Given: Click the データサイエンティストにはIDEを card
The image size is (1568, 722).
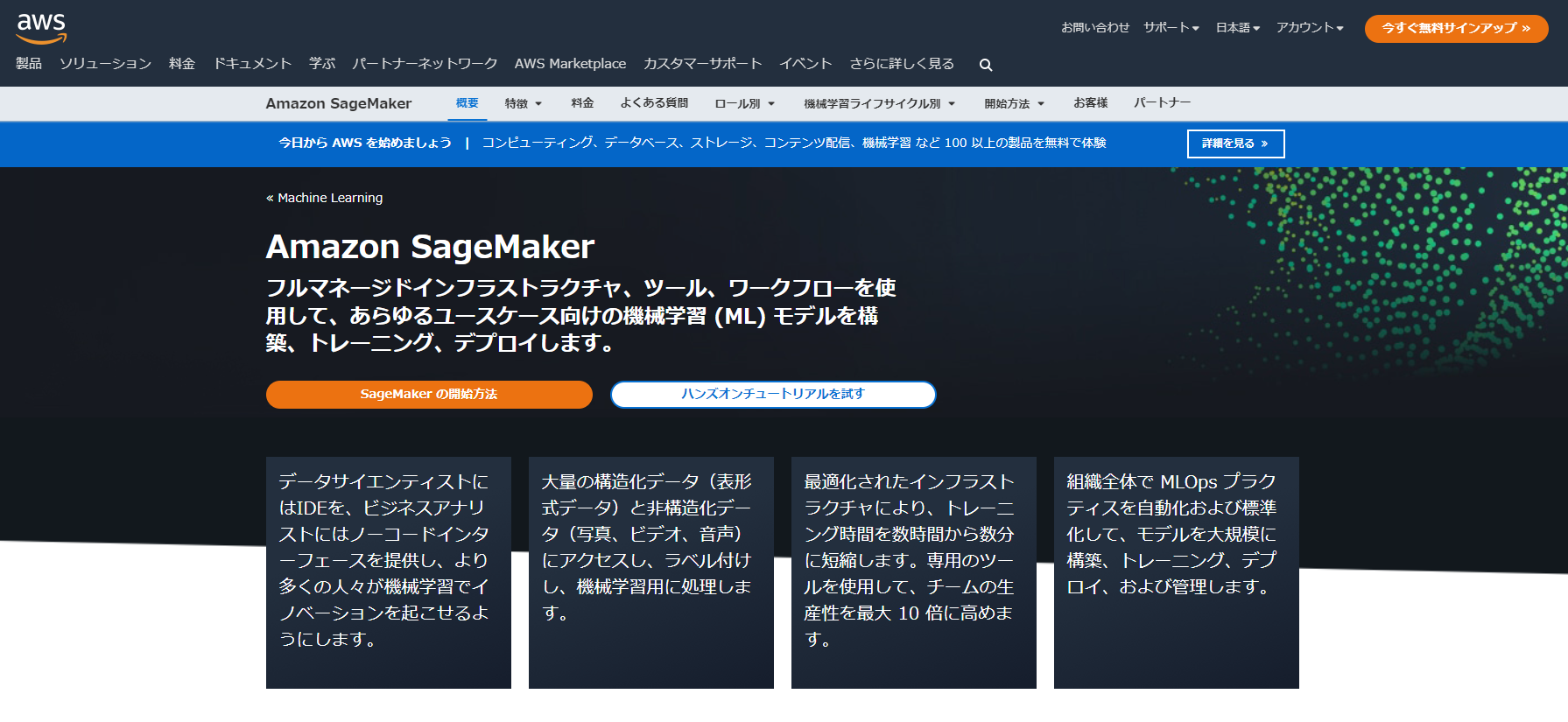Looking at the screenshot, I should point(389,572).
